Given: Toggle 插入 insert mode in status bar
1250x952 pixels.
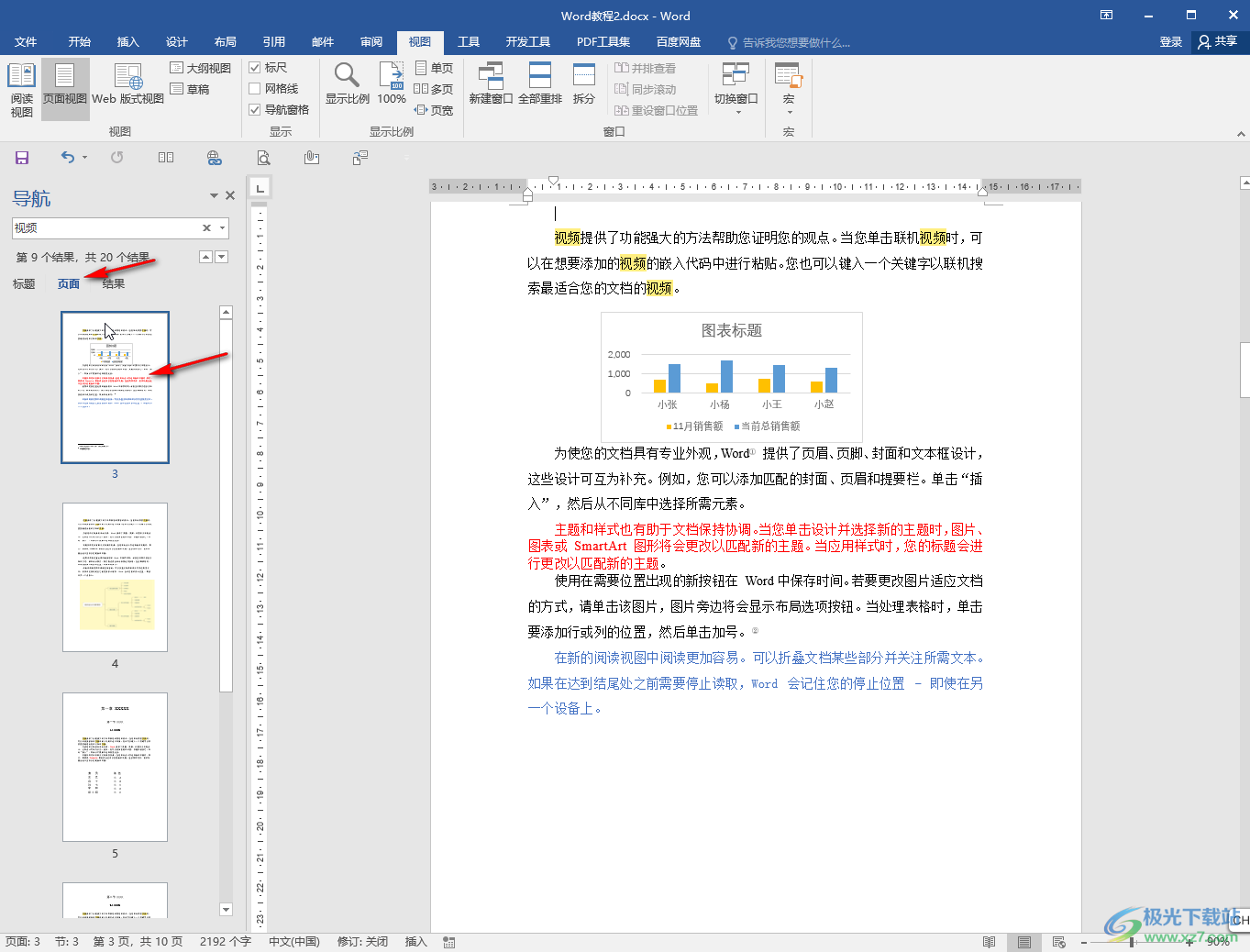Looking at the screenshot, I should point(416,942).
